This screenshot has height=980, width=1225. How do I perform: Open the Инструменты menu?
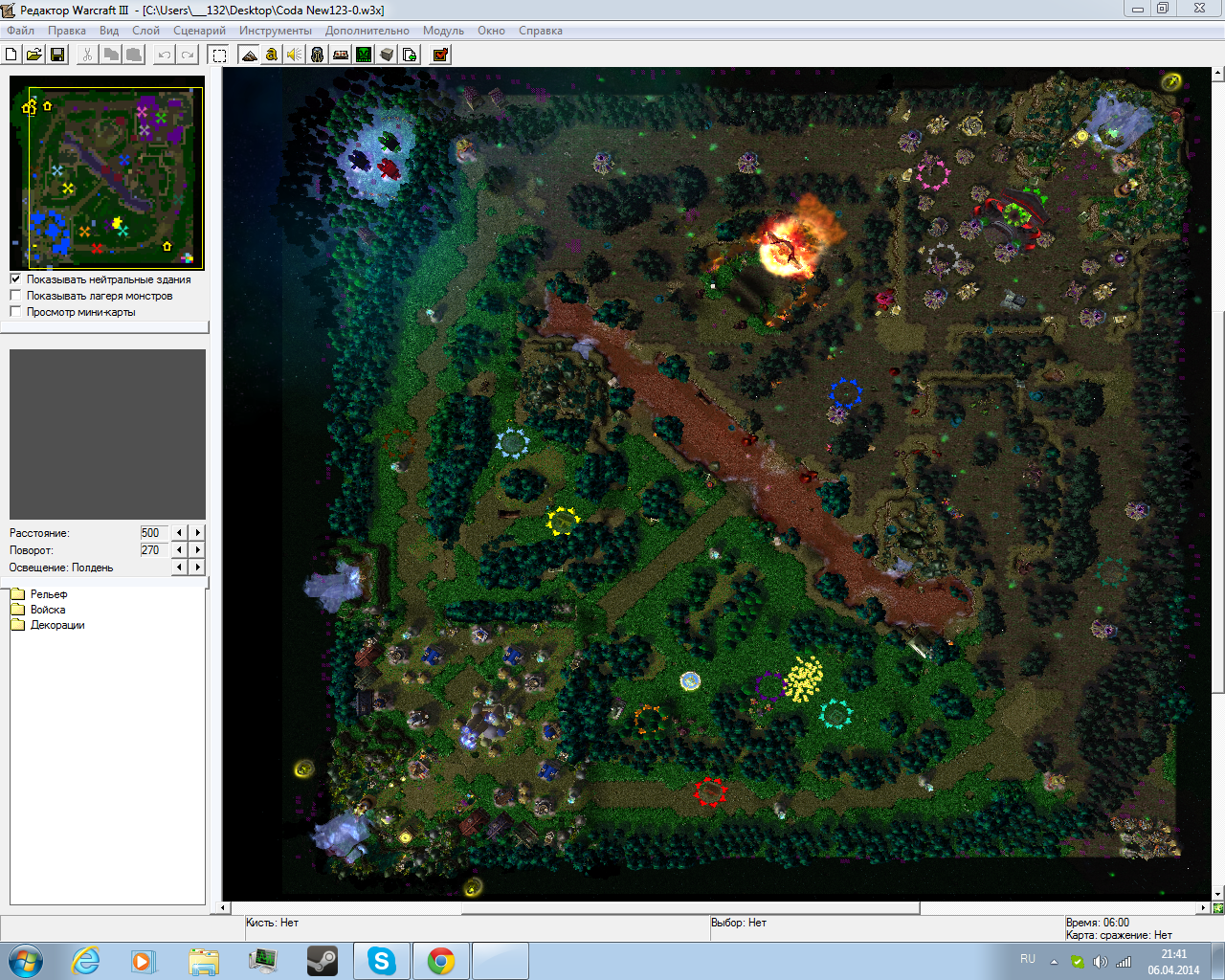[x=276, y=31]
